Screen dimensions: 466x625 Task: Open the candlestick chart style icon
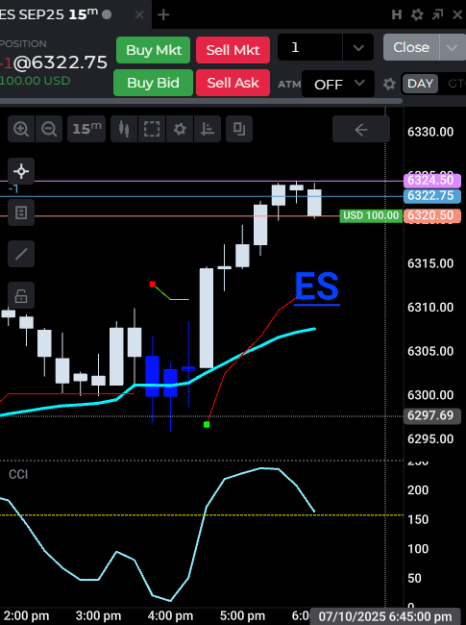click(x=124, y=129)
